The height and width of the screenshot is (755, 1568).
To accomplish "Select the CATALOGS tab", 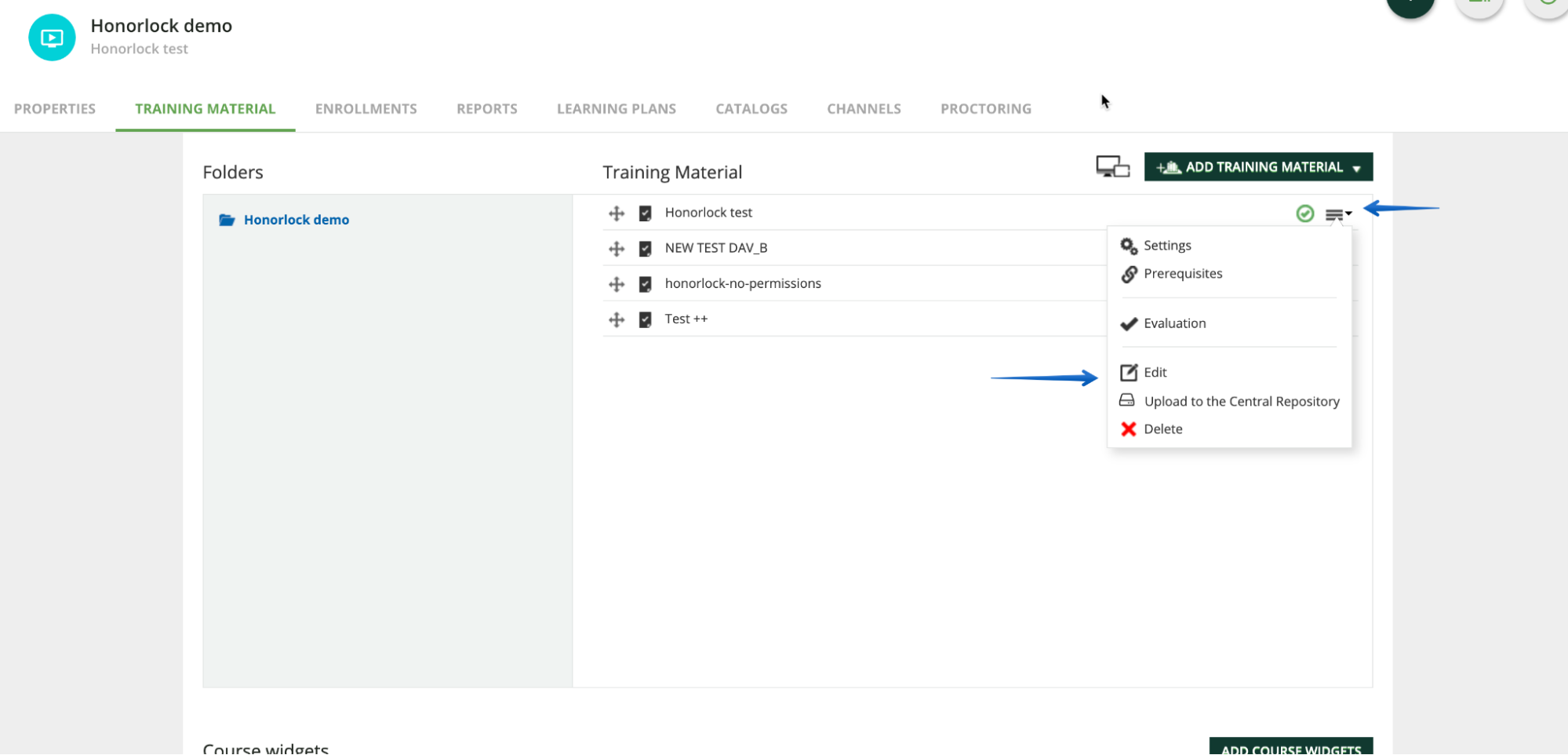I will tap(751, 108).
